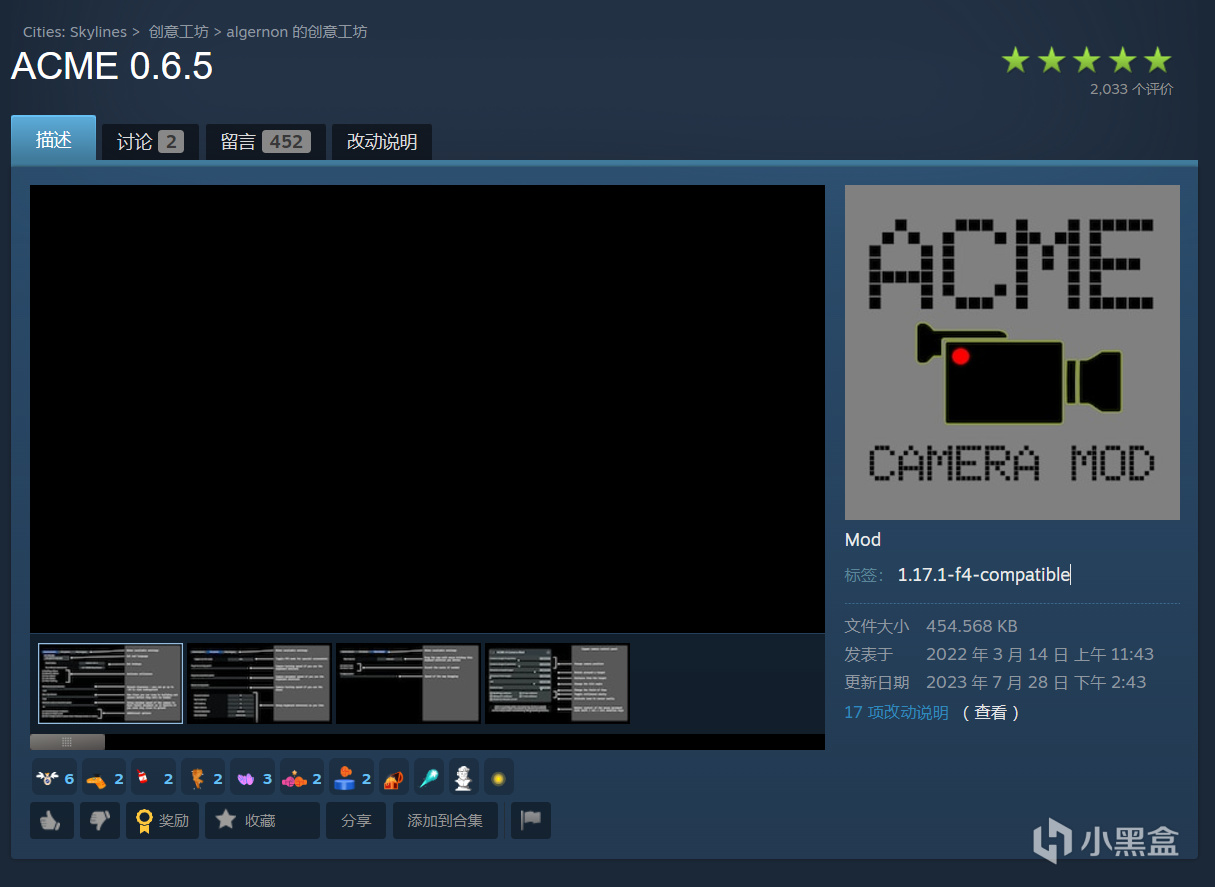Click the large black media preview area
The image size is (1215, 887).
tap(427, 409)
